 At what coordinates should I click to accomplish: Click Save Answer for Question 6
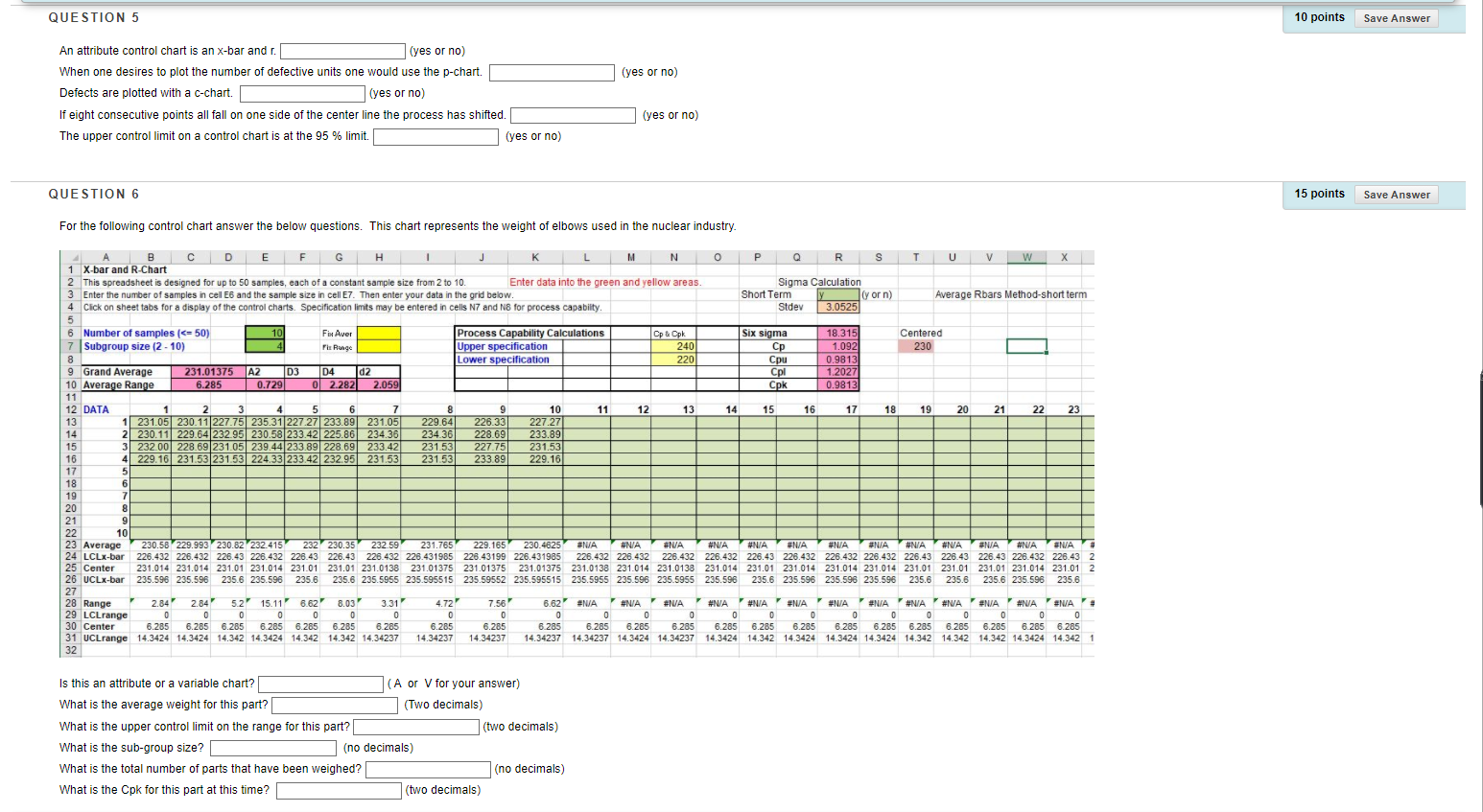1396,195
